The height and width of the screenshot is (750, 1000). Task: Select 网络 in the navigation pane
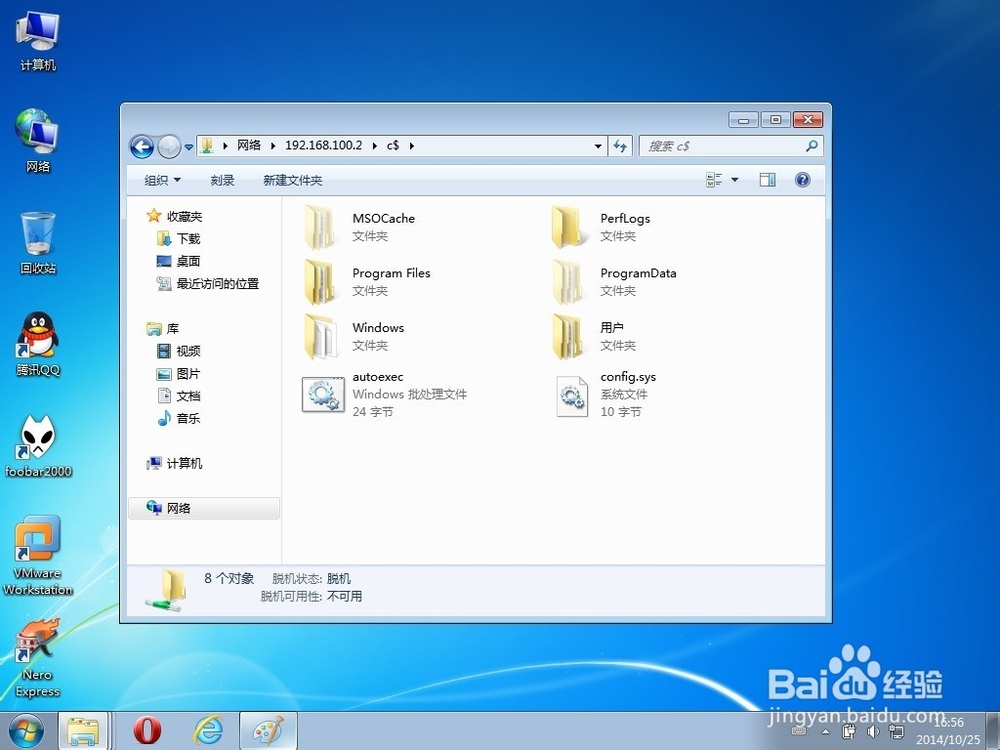point(204,508)
